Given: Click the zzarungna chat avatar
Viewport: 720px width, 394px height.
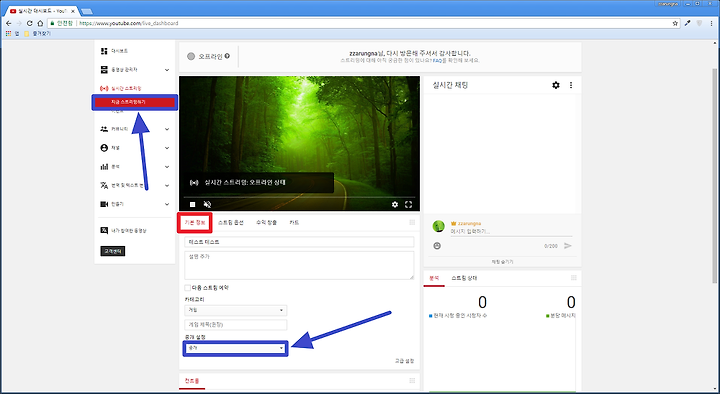Looking at the screenshot, I should coord(439,226).
